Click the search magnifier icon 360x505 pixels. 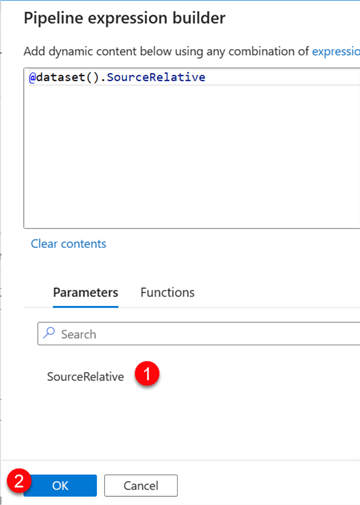click(x=49, y=333)
